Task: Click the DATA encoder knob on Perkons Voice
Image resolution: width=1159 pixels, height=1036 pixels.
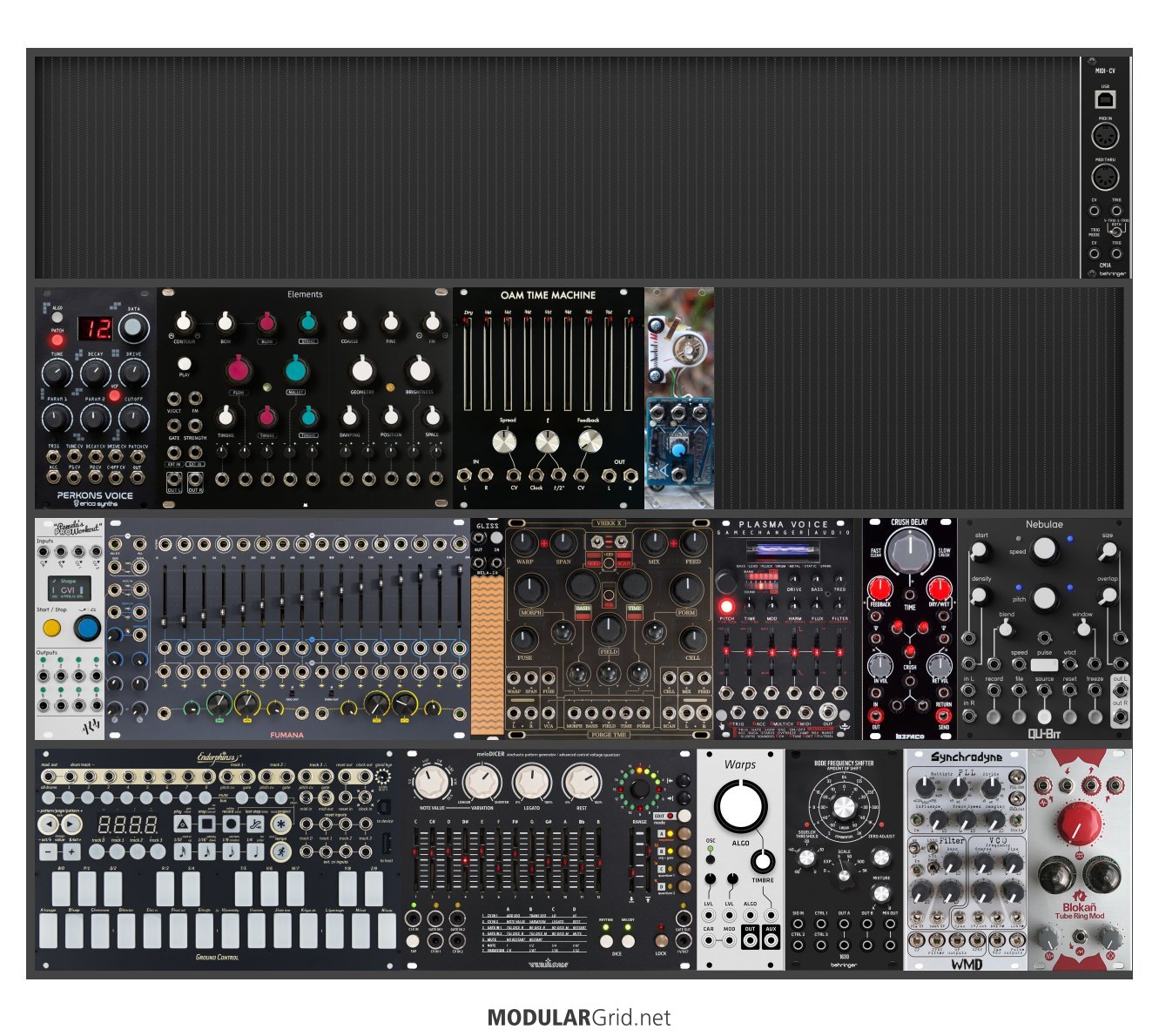Action: click(x=133, y=329)
